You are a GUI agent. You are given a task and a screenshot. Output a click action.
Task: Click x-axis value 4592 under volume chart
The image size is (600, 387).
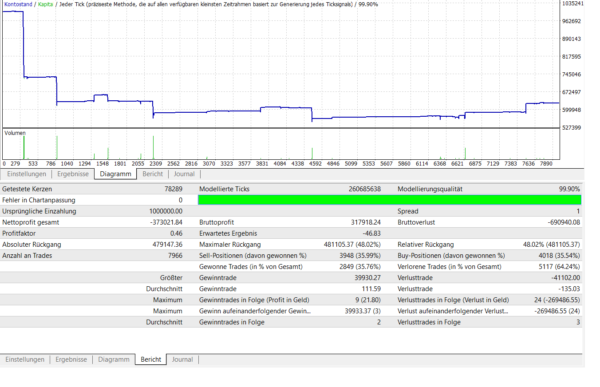click(315, 163)
